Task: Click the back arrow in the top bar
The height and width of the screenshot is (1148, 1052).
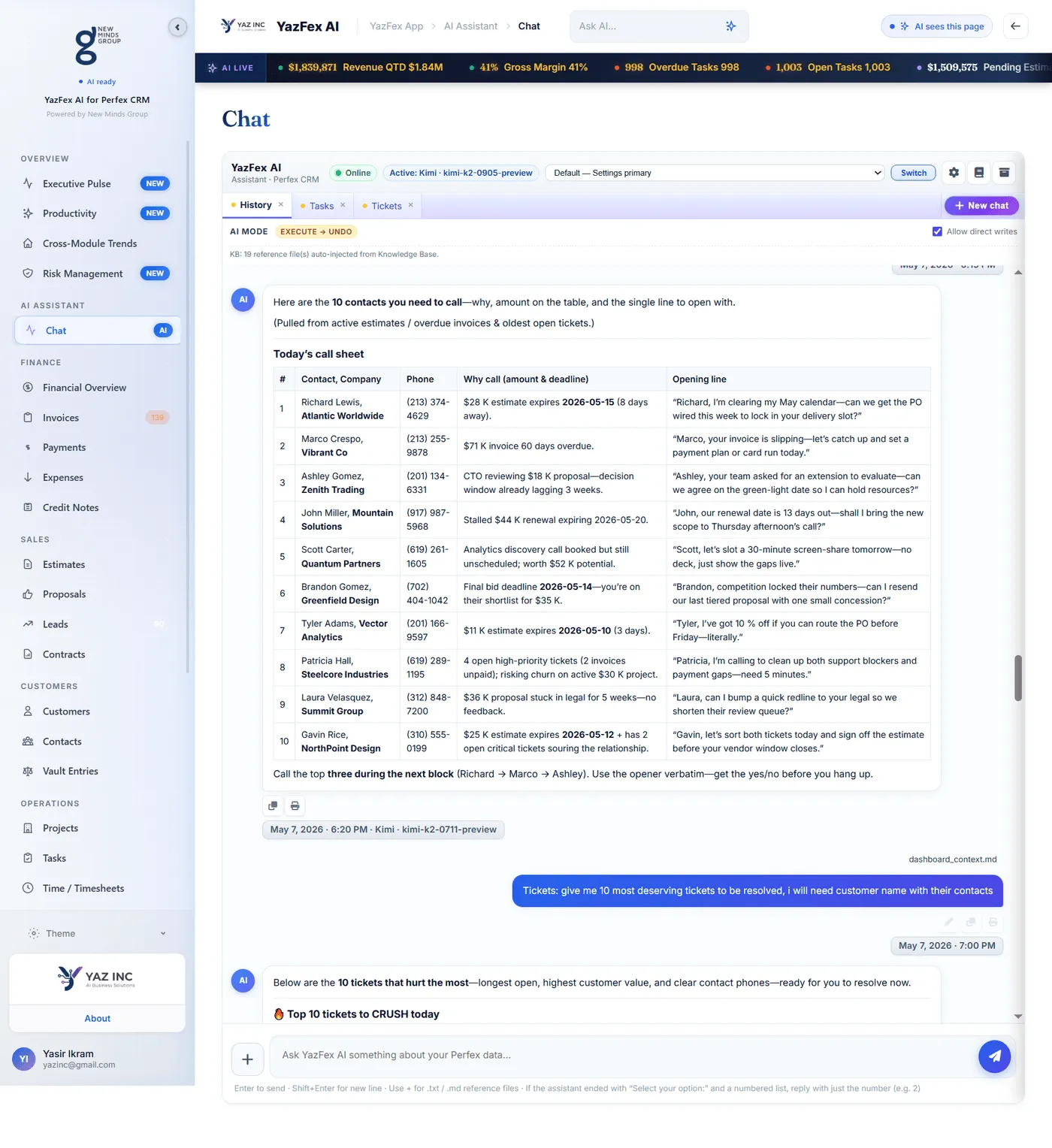Action: 1015,26
